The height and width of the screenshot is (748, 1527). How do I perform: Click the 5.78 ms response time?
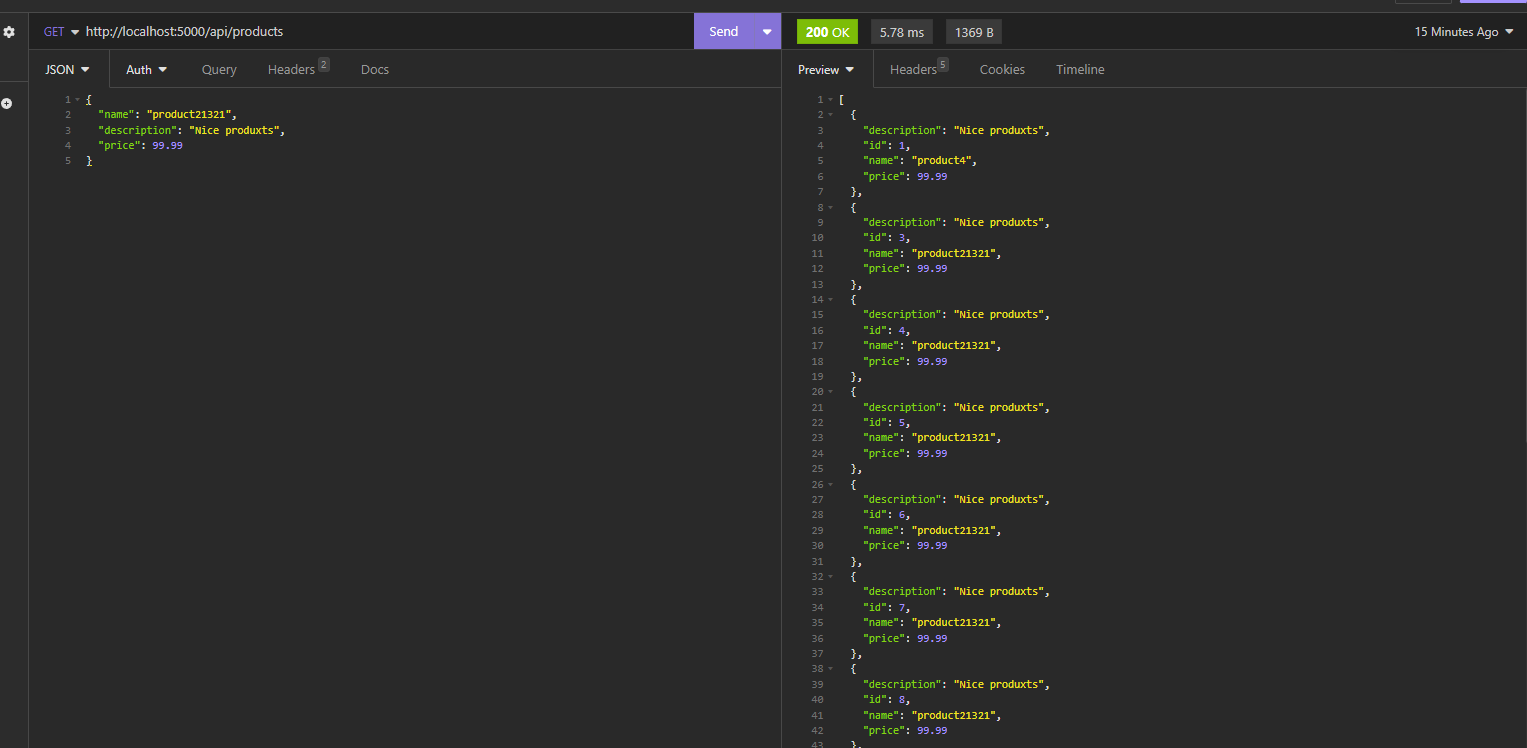point(902,32)
